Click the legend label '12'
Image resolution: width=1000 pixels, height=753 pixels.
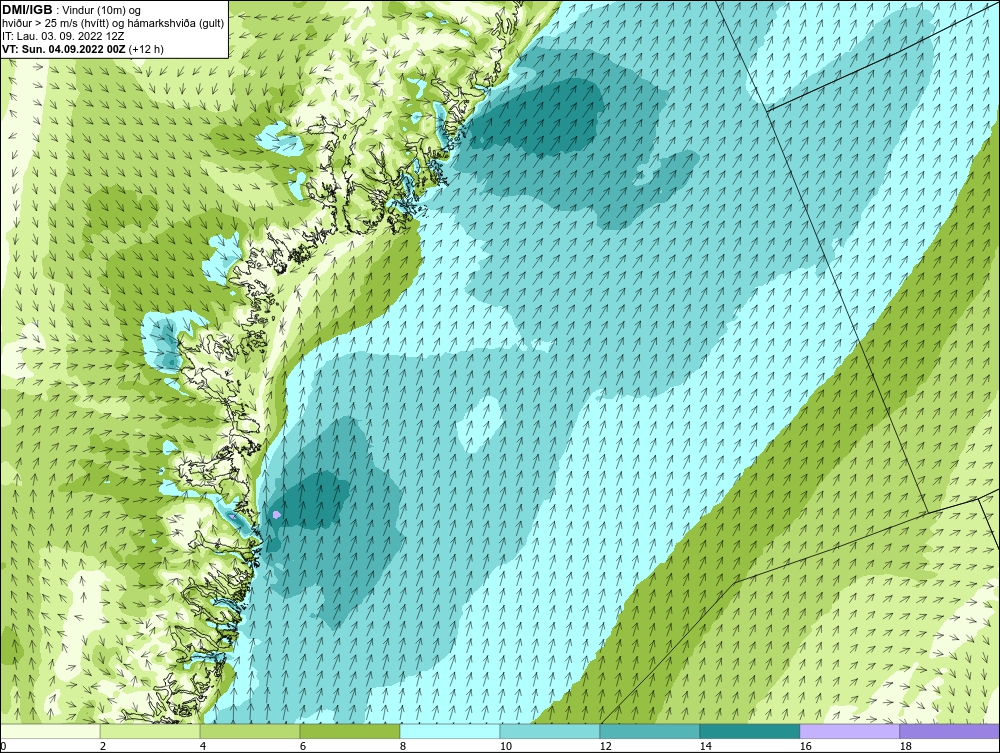[605, 746]
